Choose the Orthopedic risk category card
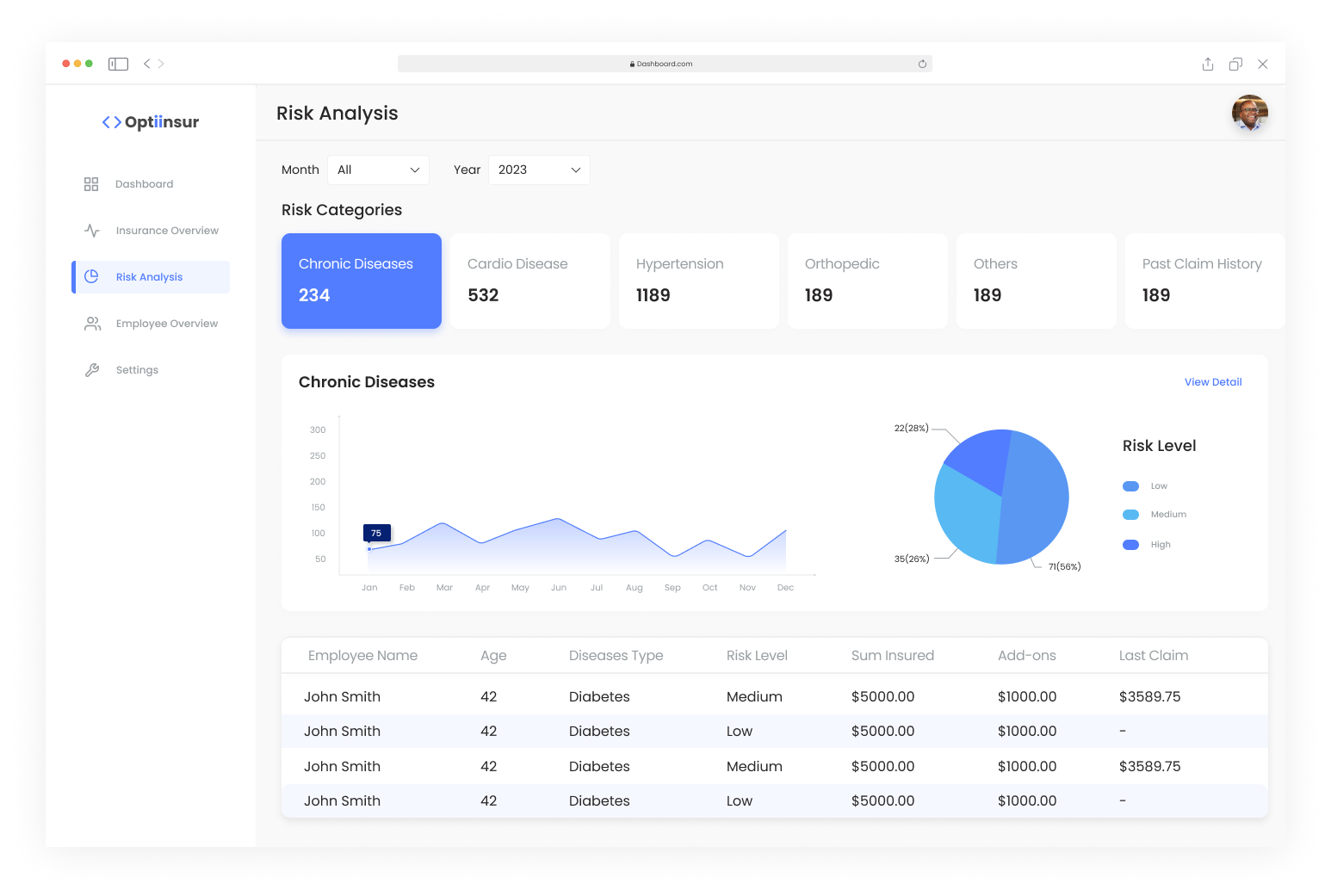The image size is (1331, 896). pyautogui.click(x=867, y=281)
